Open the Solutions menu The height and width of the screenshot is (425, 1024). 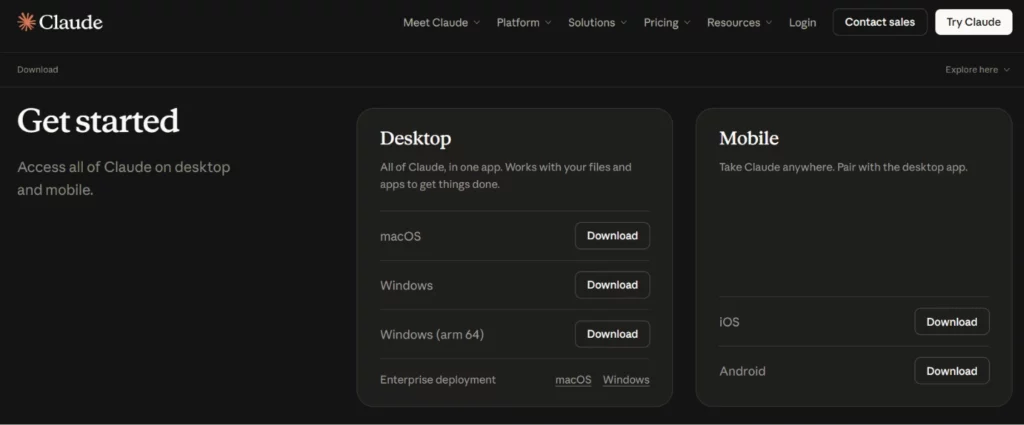point(598,22)
